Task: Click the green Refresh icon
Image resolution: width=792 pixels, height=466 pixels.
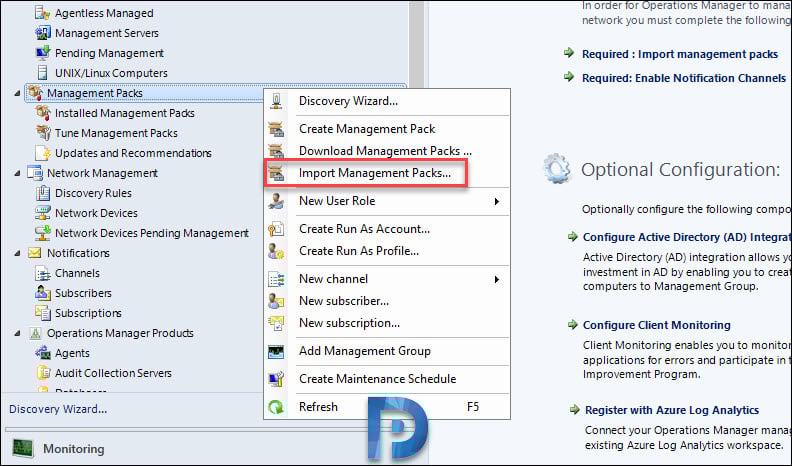Action: [x=276, y=407]
